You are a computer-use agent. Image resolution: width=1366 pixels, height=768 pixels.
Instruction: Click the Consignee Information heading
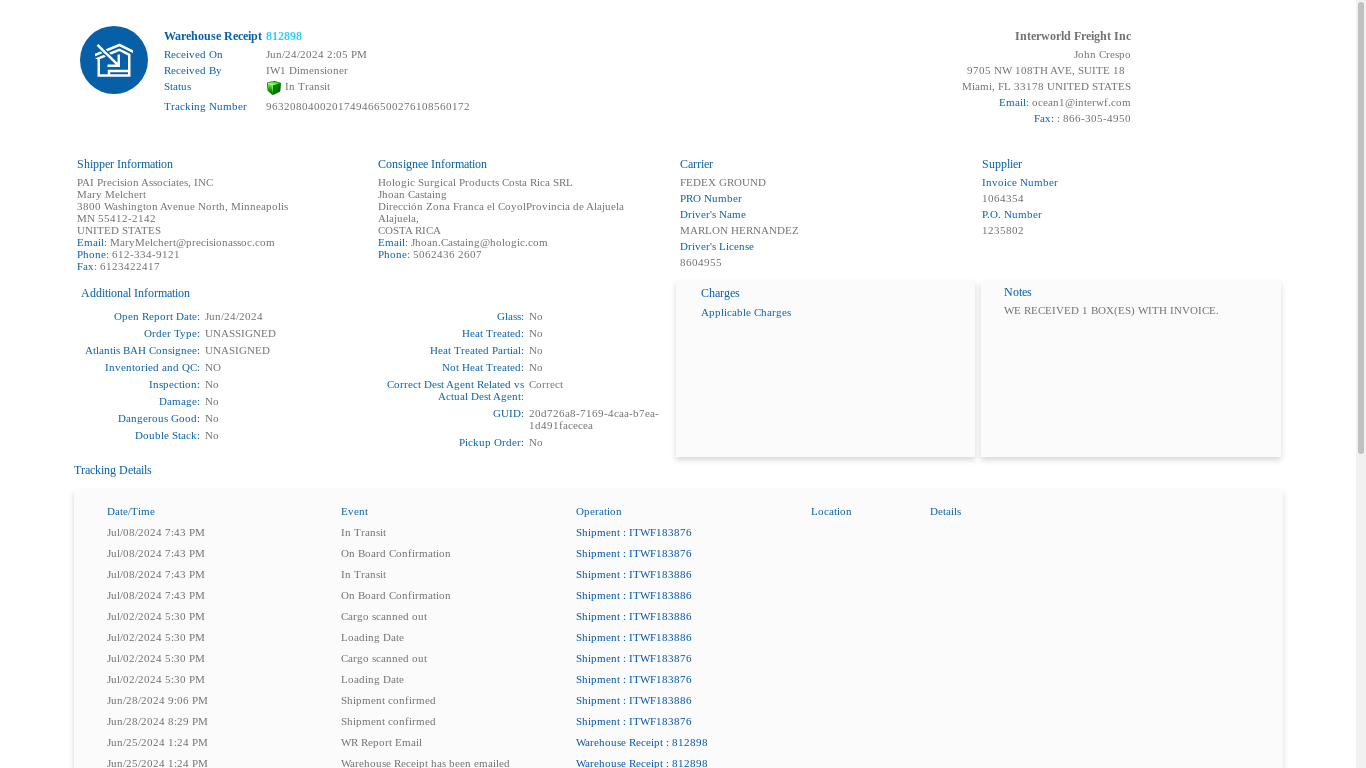(432, 164)
